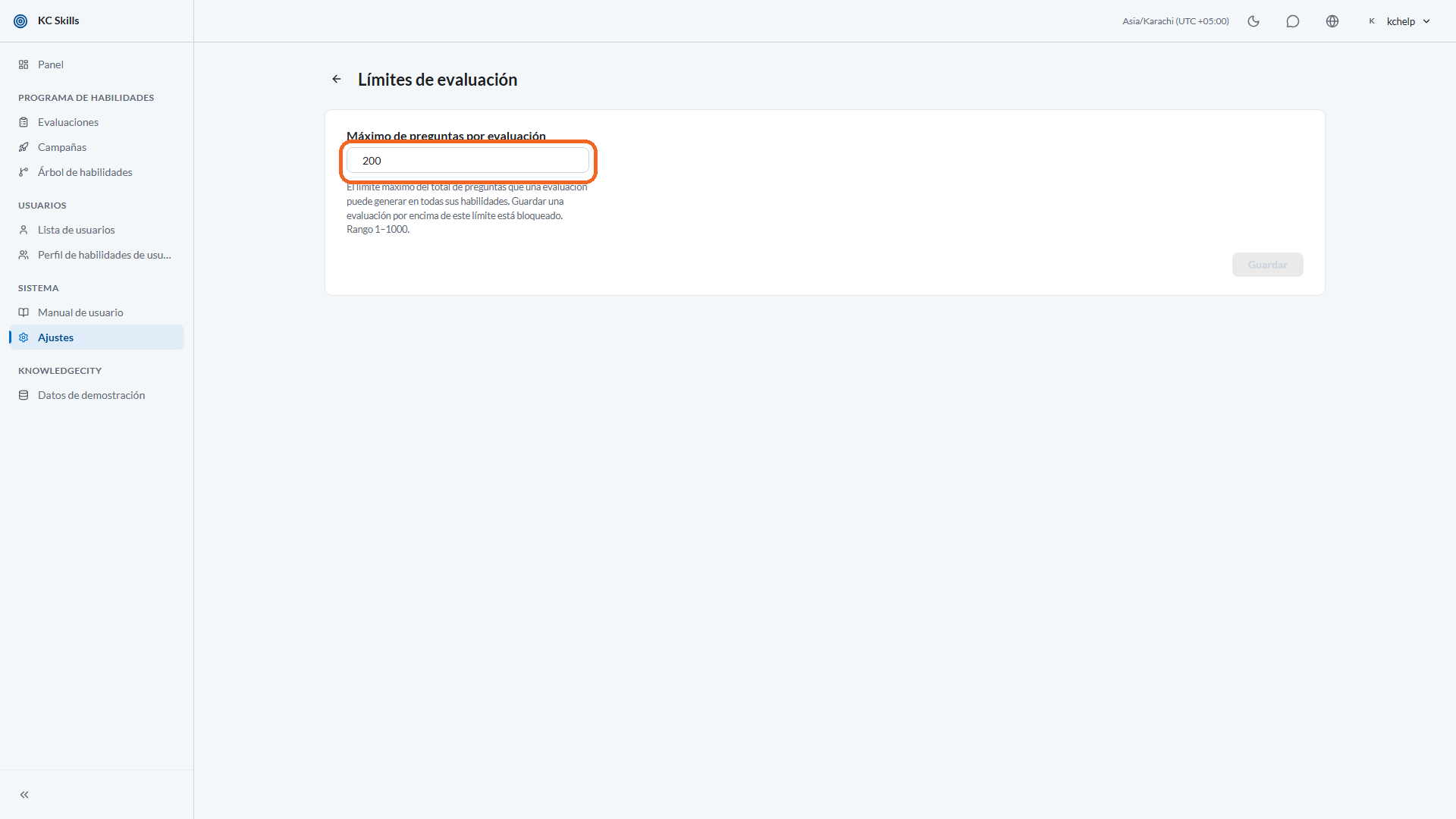Select Ajustes in the sidebar
The image size is (1456, 819).
coord(97,337)
